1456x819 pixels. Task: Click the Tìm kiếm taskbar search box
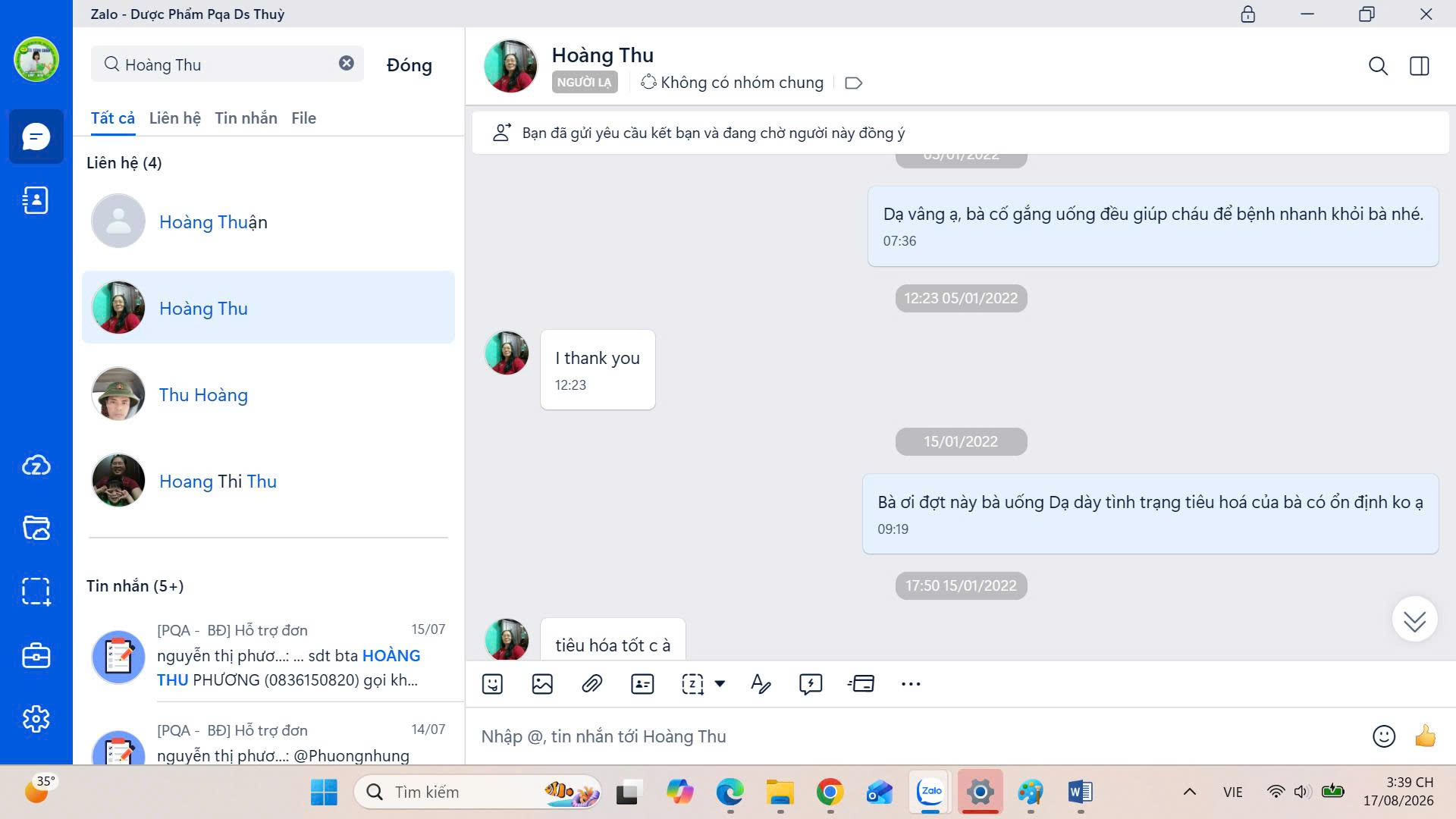click(x=478, y=792)
